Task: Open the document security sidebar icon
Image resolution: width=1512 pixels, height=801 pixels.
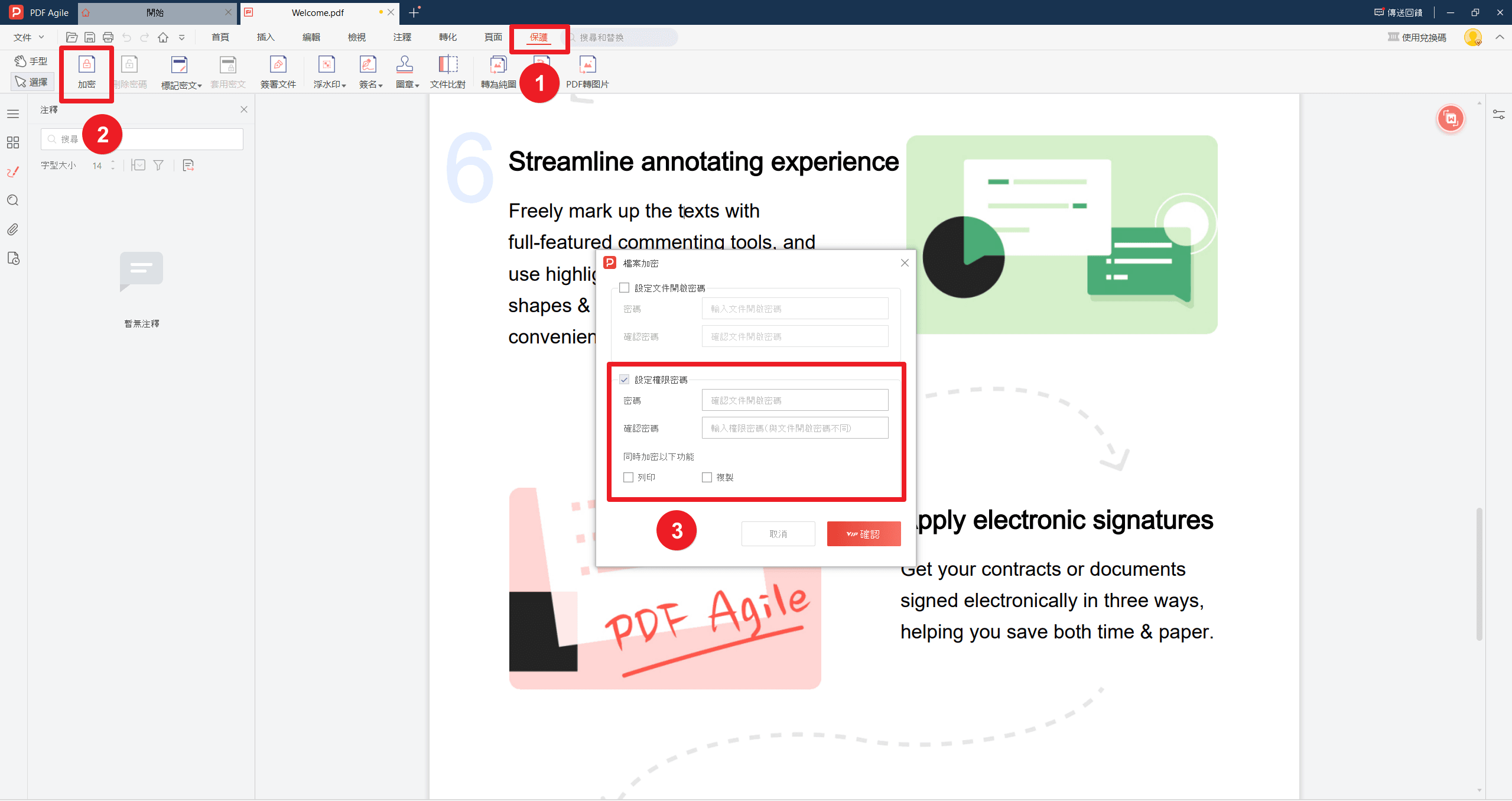Action: 12,258
